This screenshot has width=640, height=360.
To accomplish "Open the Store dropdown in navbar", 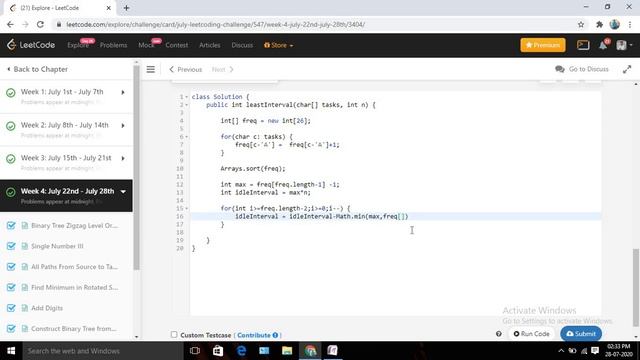I will (278, 45).
